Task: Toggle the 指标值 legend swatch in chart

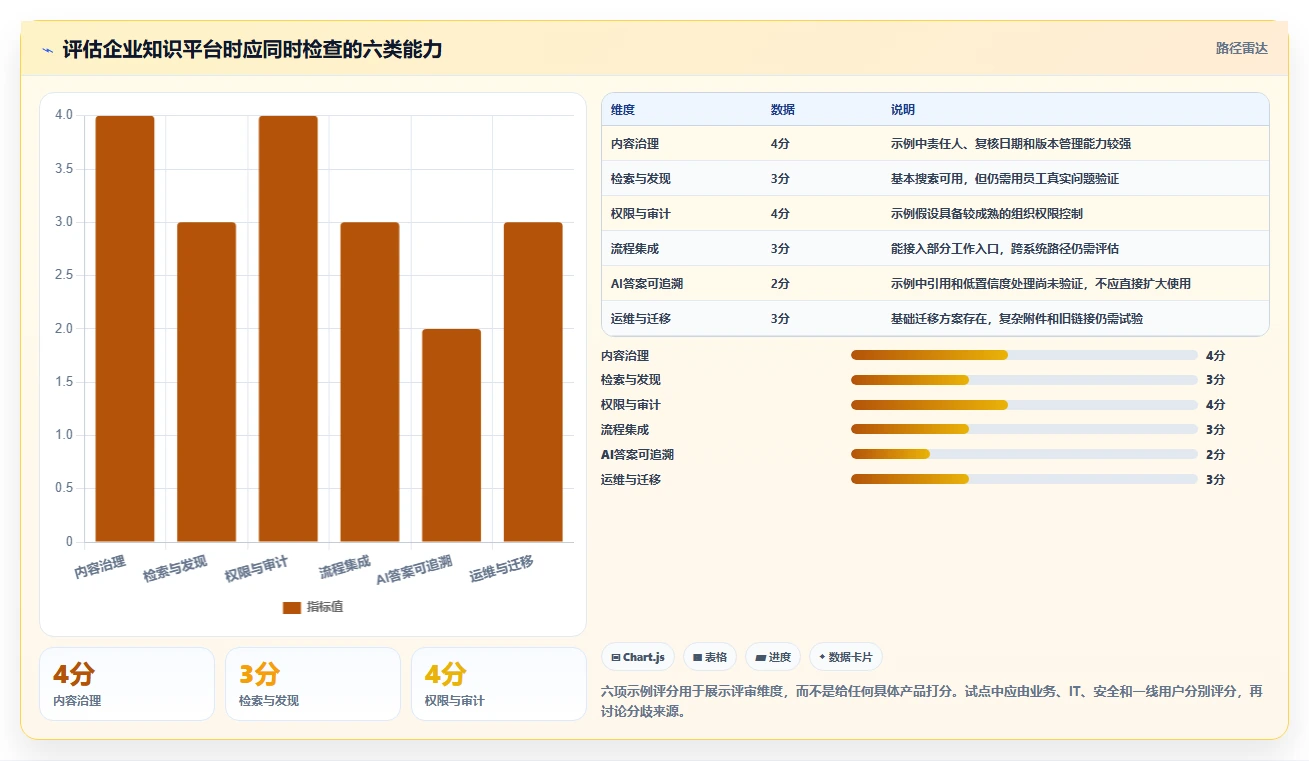Action: point(292,607)
